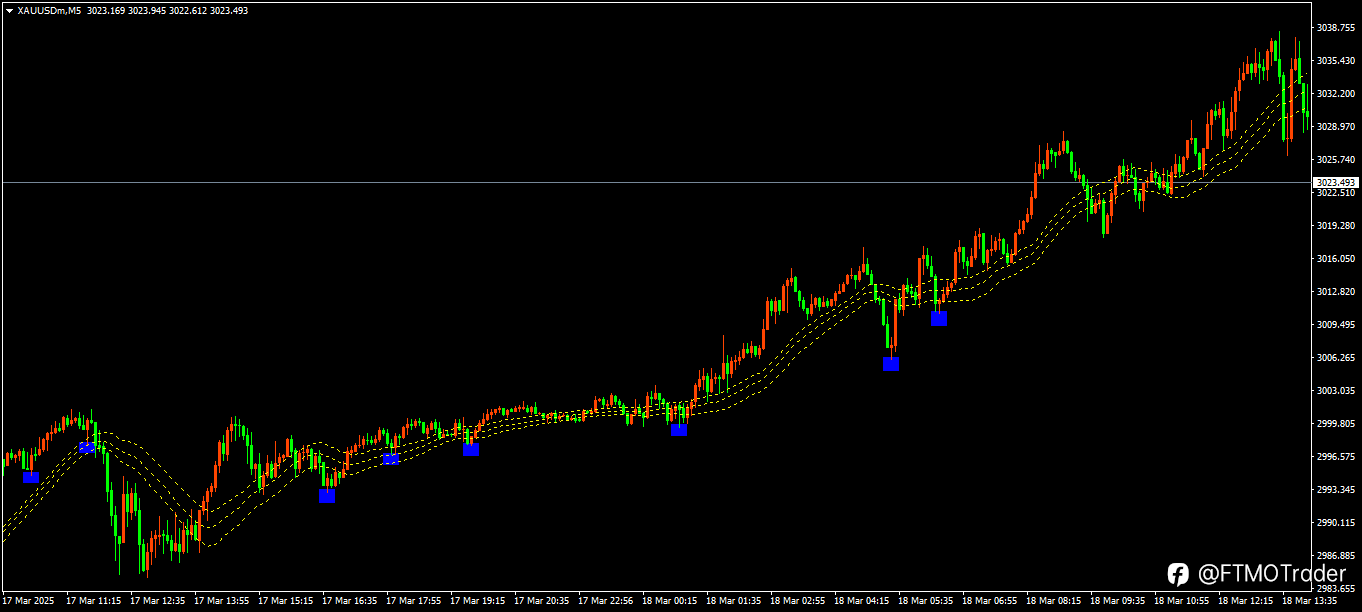The image size is (1362, 612).
Task: Click the blue marker at the 3006 price level
Action: coord(891,364)
